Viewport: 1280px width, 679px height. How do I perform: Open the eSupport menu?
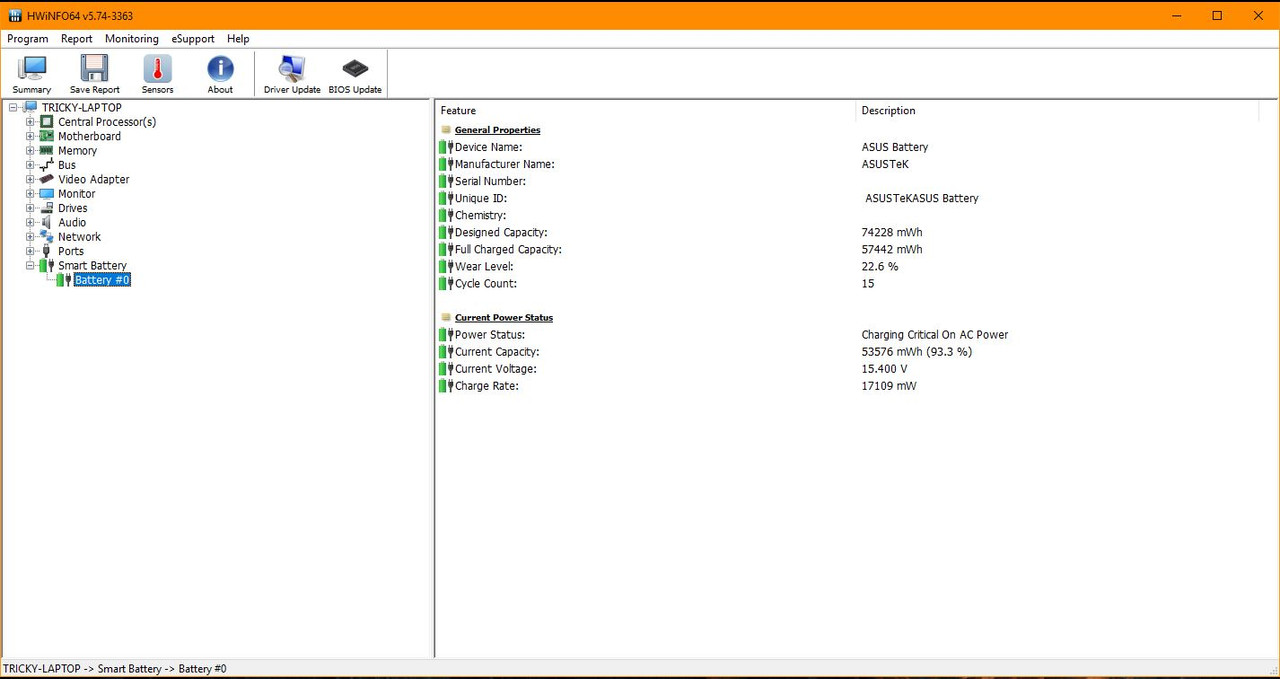pos(193,39)
